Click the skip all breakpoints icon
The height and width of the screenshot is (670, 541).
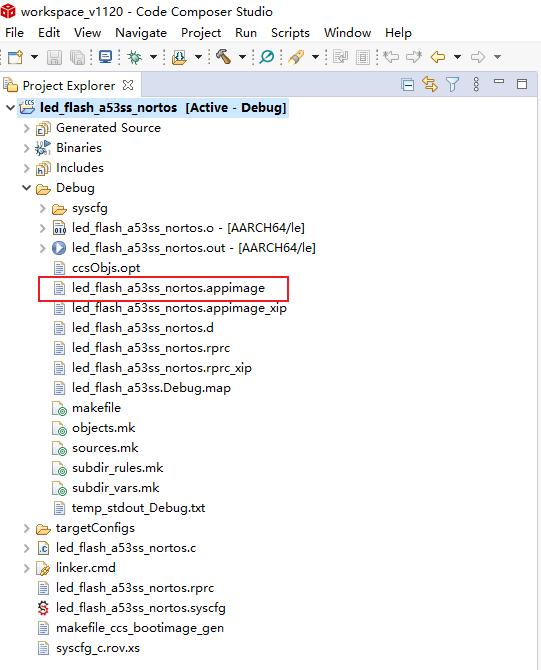tap(267, 56)
